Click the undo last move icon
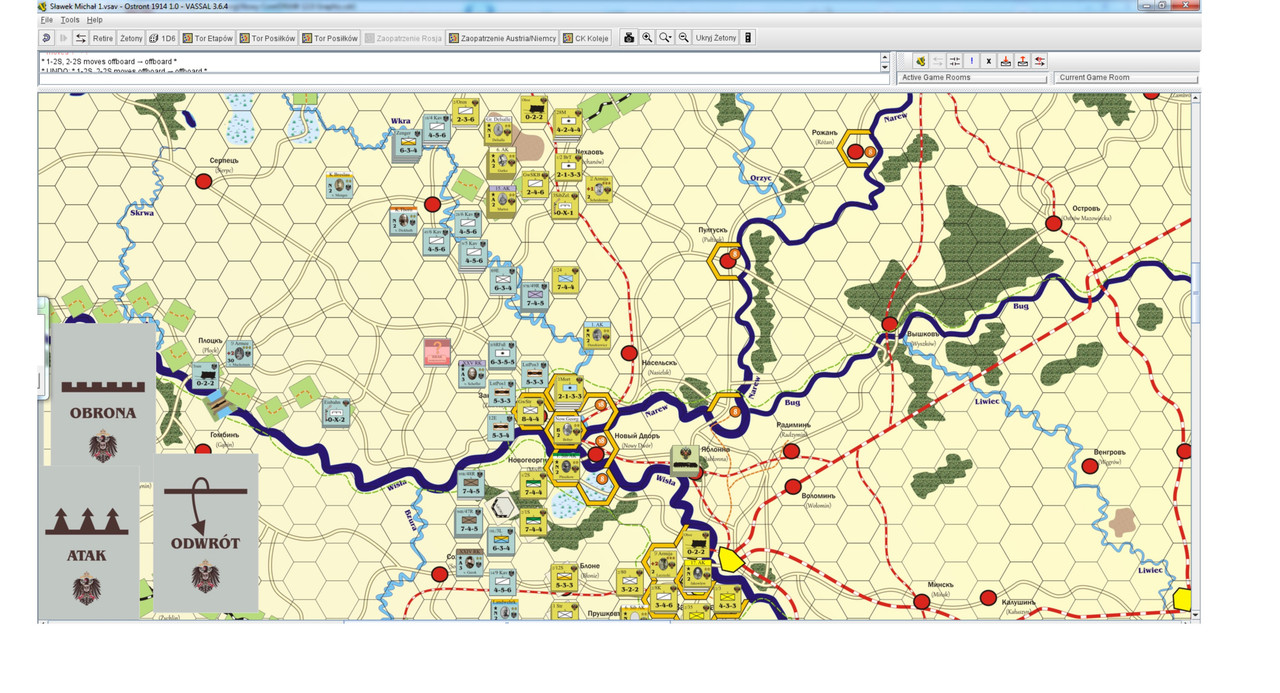This screenshot has height=693, width=1280. pos(45,38)
